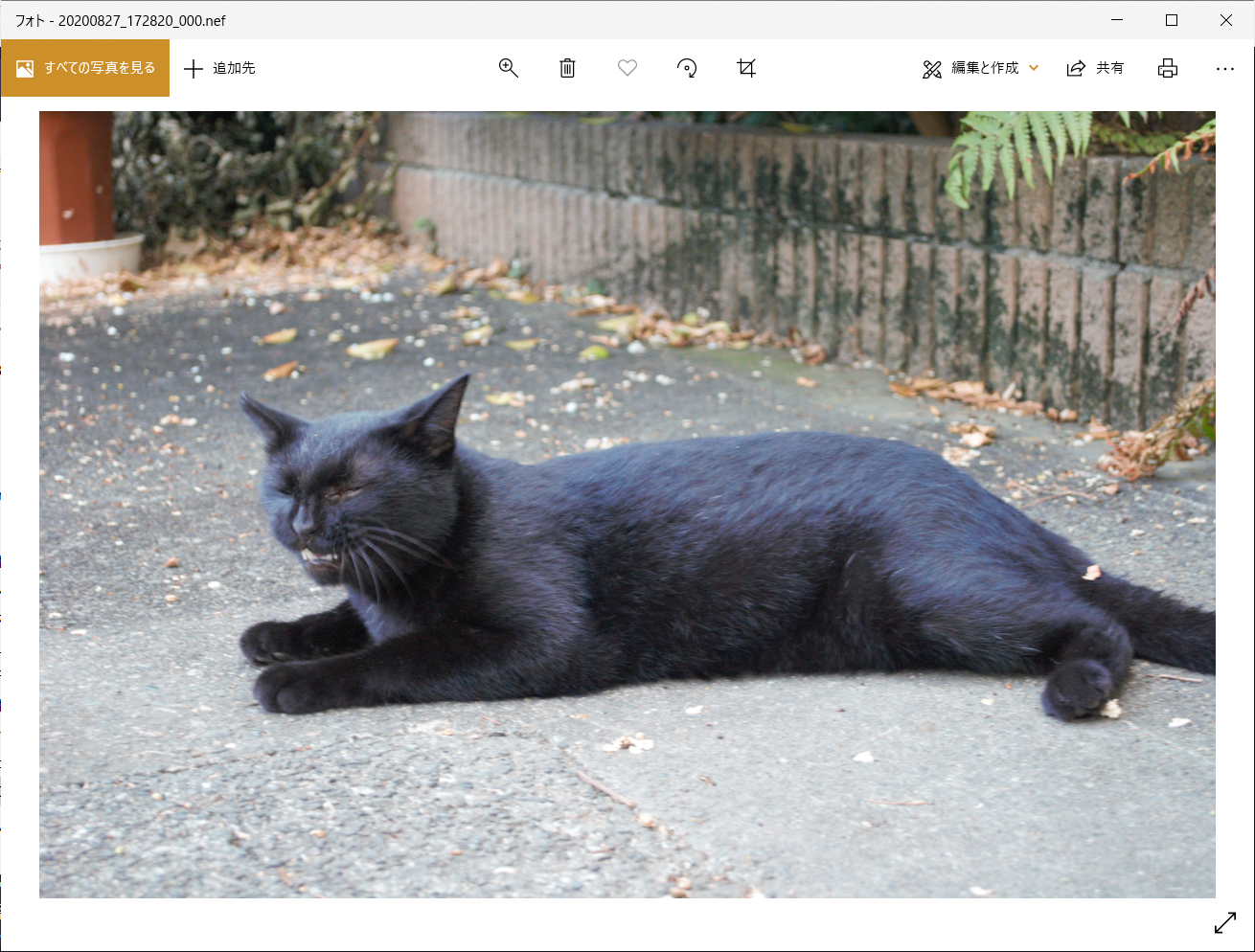Click the pencil-brush icon beside 編集と作成
Screen dimensions: 1255x952
pos(932,69)
